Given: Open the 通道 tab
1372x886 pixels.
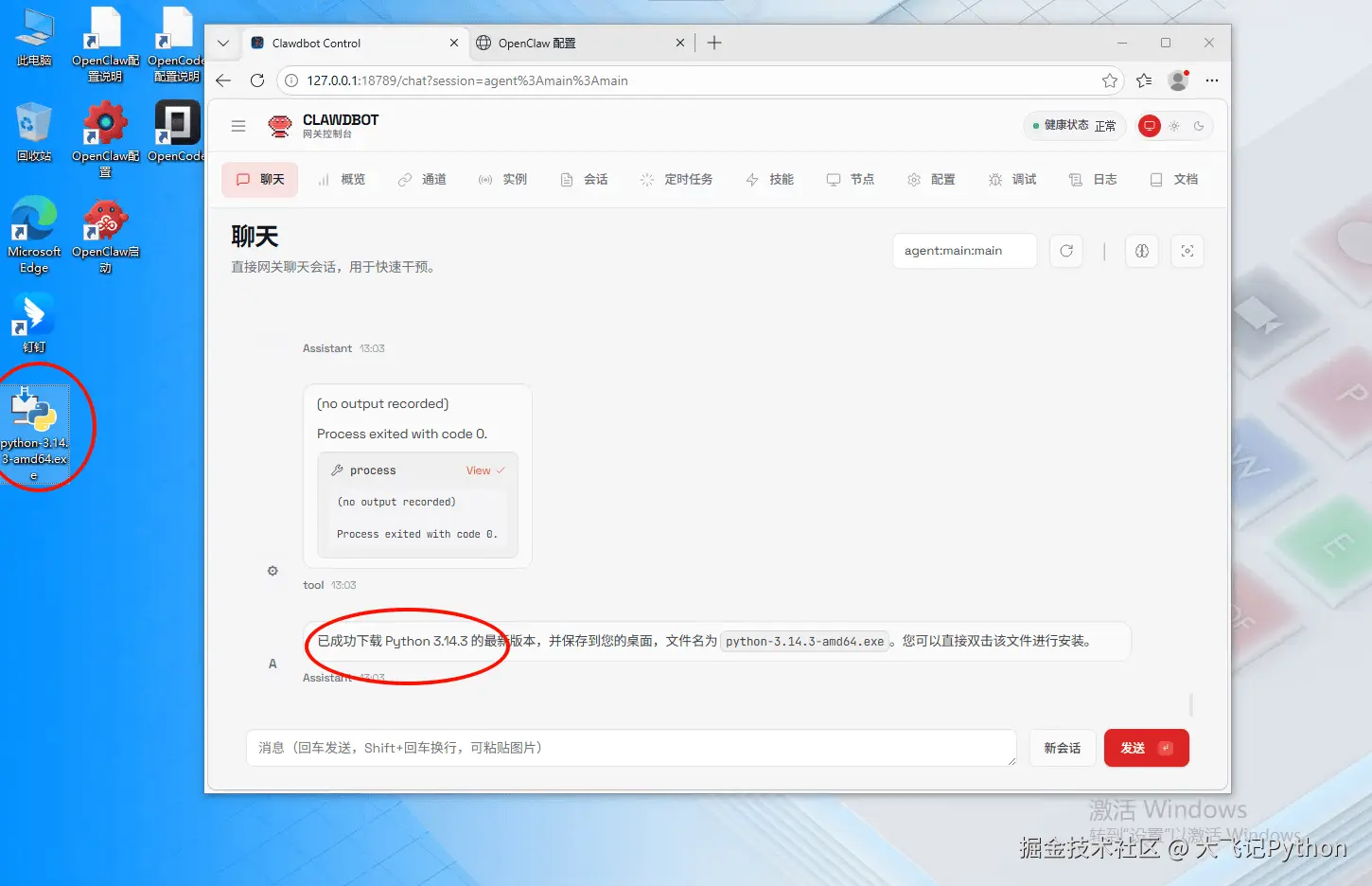Looking at the screenshot, I should pos(422,180).
